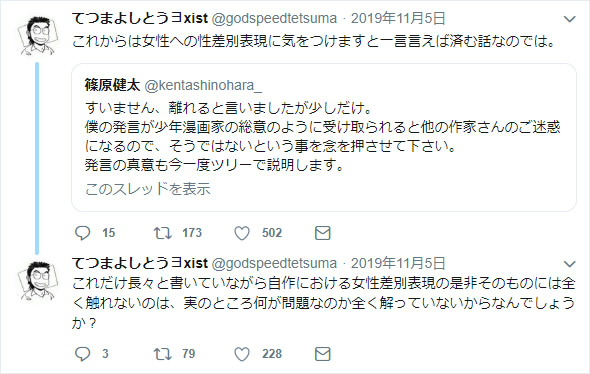Like the first tweet with 502 likes
The image size is (590, 374).
242,233
